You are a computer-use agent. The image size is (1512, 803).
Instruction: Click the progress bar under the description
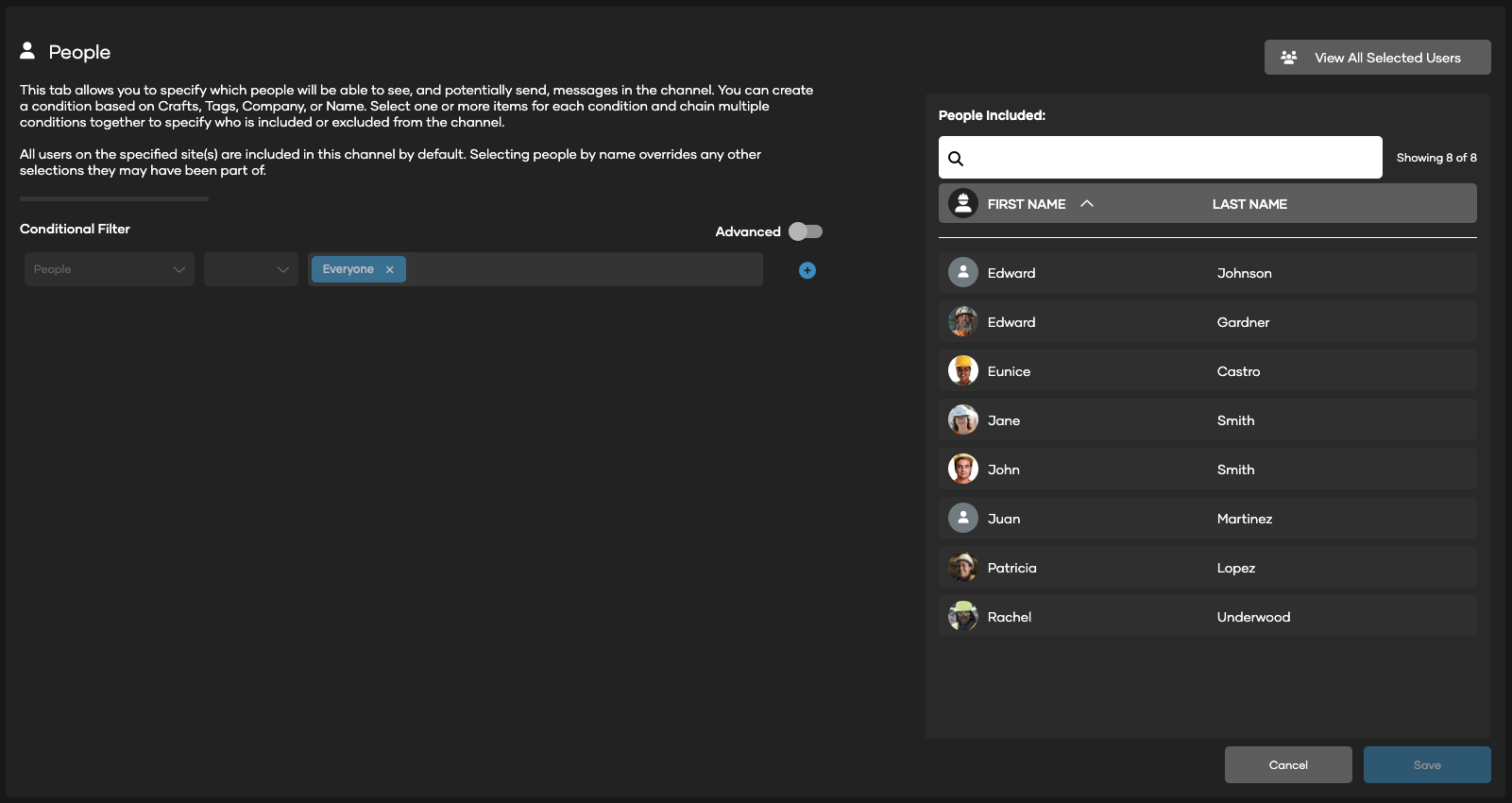coord(114,198)
